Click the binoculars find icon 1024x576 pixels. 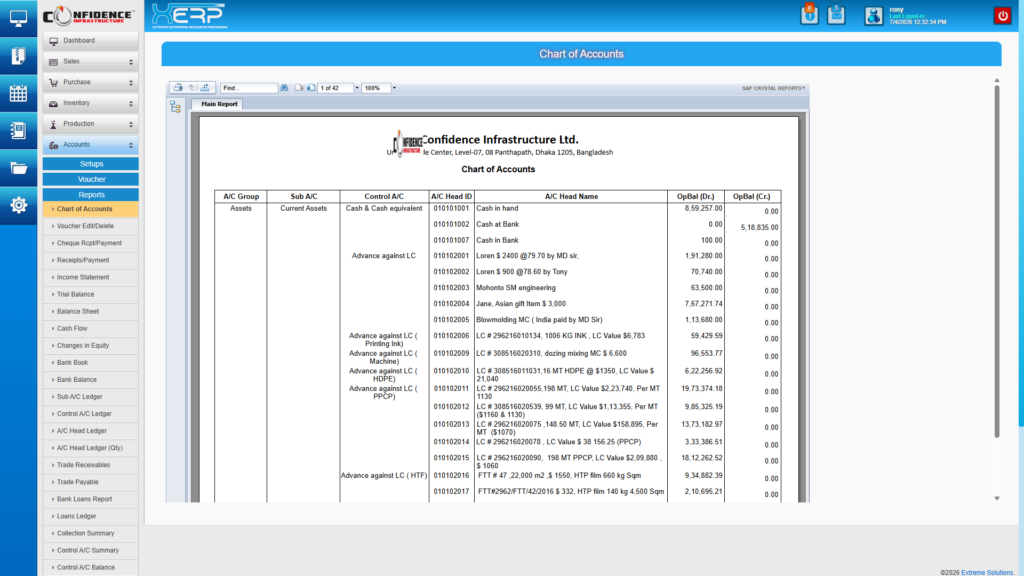[x=283, y=88]
